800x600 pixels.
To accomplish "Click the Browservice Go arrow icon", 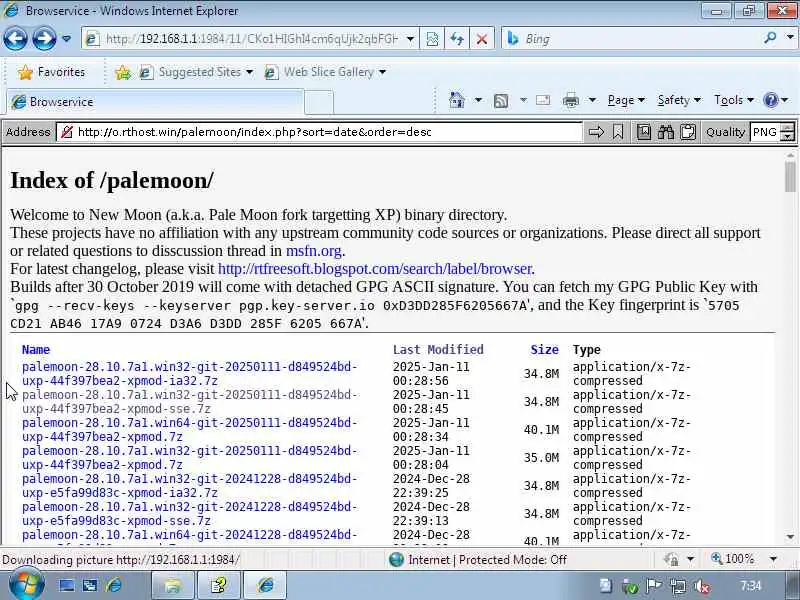I will [596, 132].
